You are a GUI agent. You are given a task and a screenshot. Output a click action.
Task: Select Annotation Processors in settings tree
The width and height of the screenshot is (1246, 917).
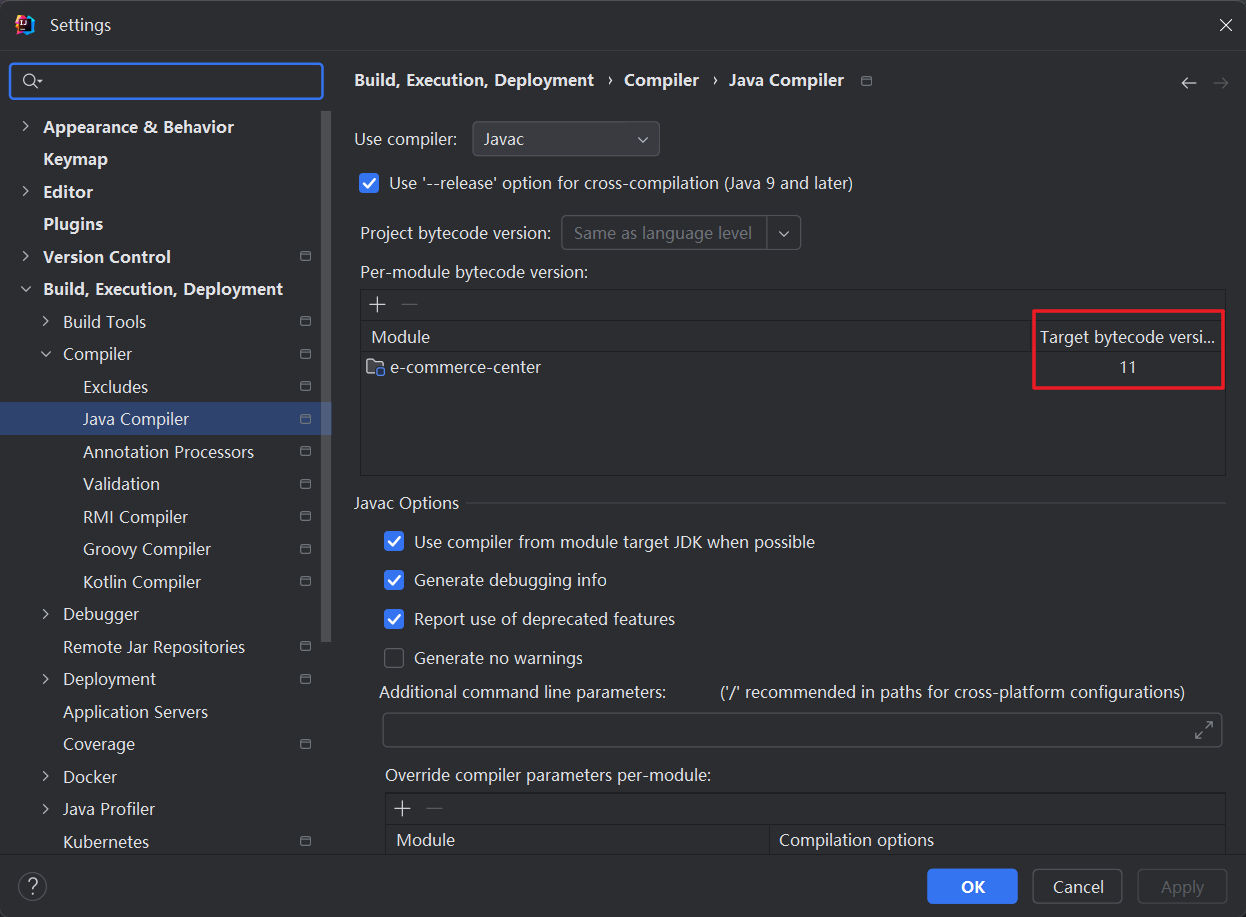point(168,452)
